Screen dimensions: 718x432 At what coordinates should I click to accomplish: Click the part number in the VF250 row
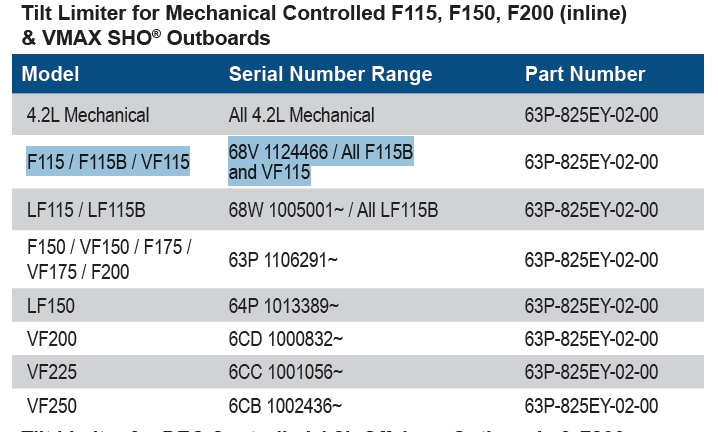pos(591,406)
